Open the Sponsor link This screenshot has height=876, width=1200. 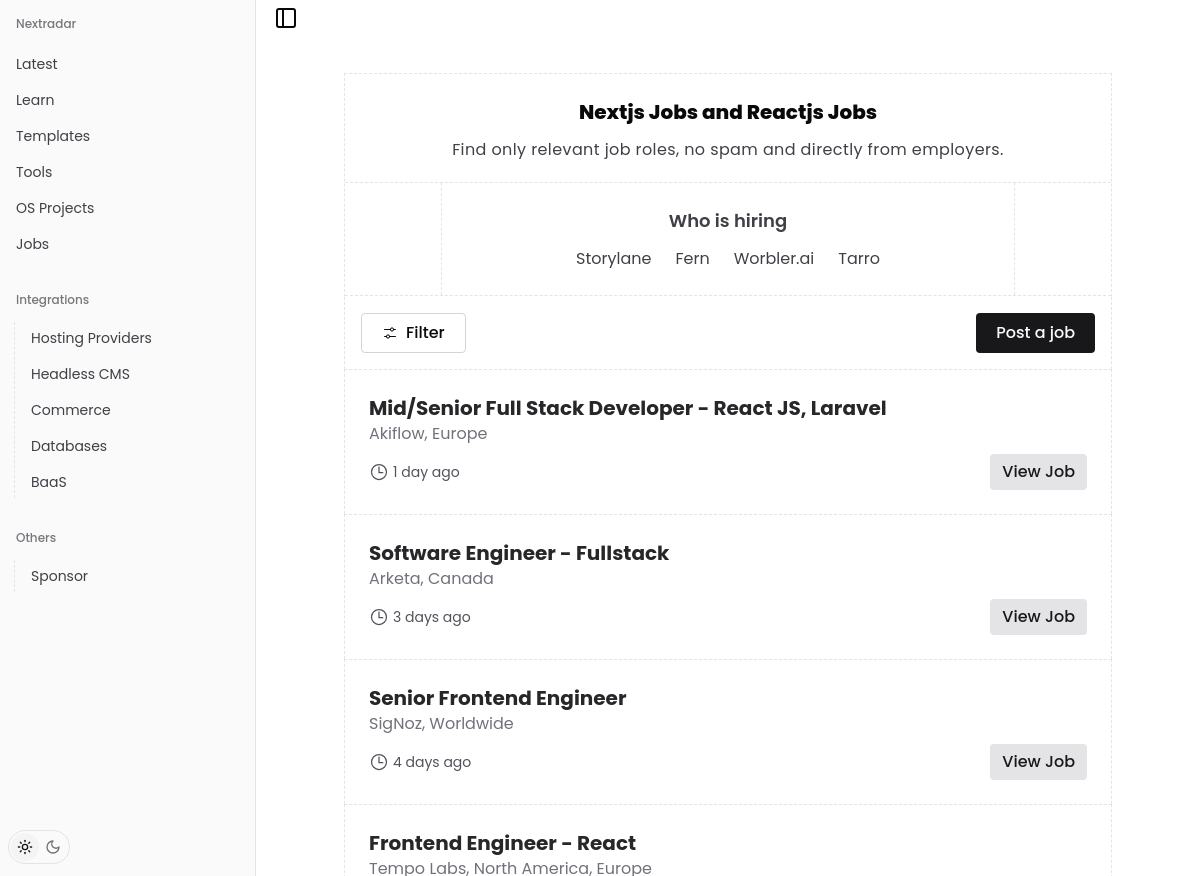point(59,576)
